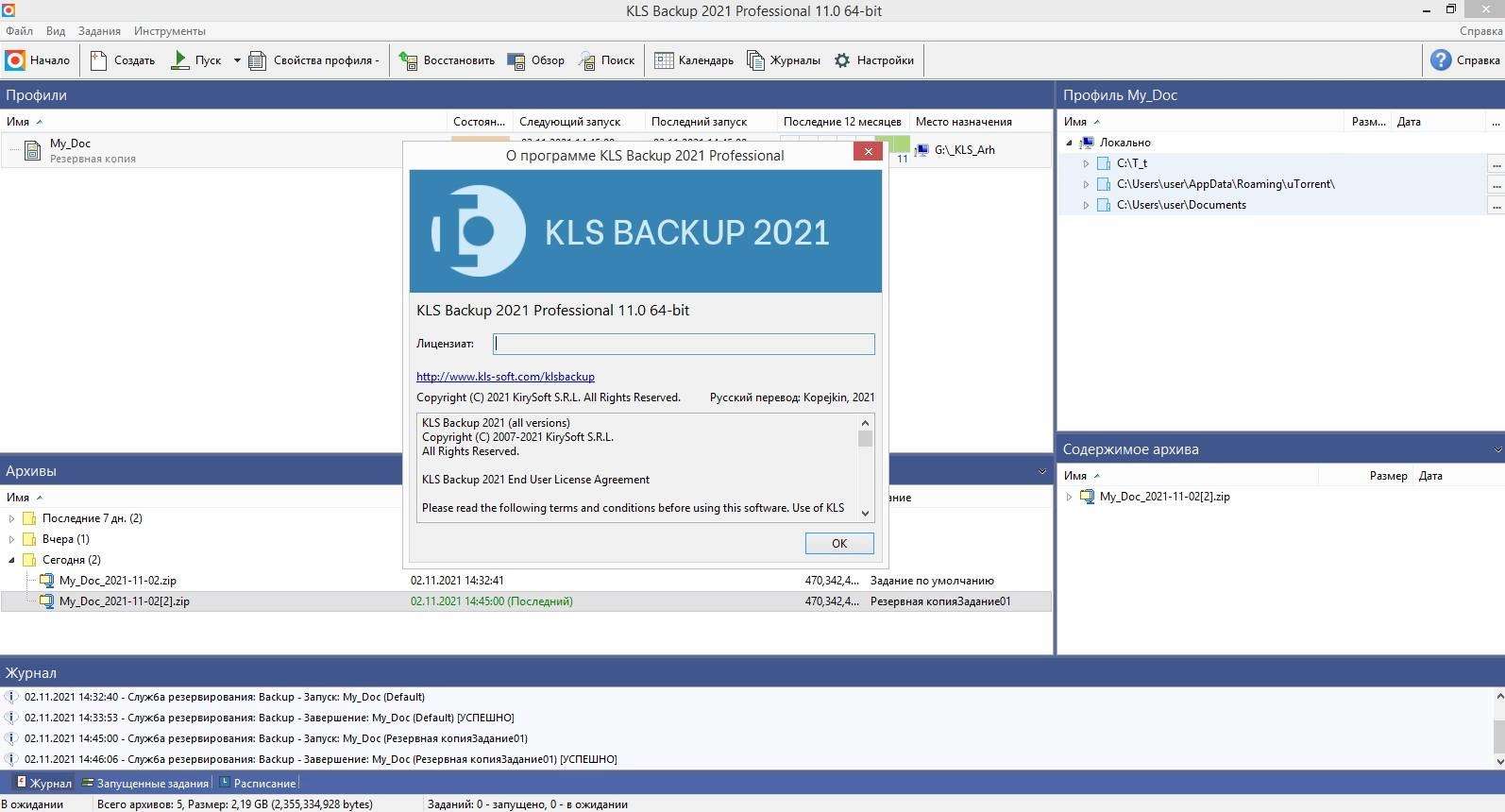Click the Сегодня folder icon
This screenshot has height=812, width=1505.
coord(29,560)
